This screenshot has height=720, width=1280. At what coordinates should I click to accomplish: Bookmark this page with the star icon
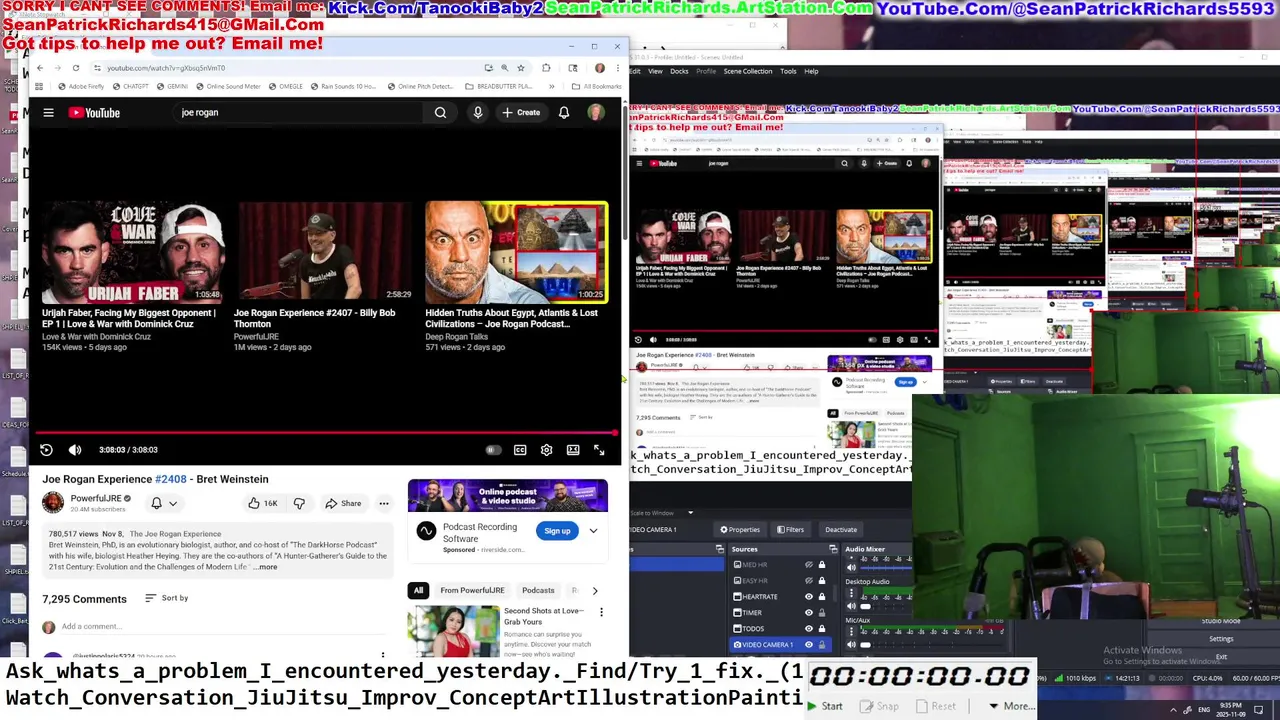pos(521,68)
